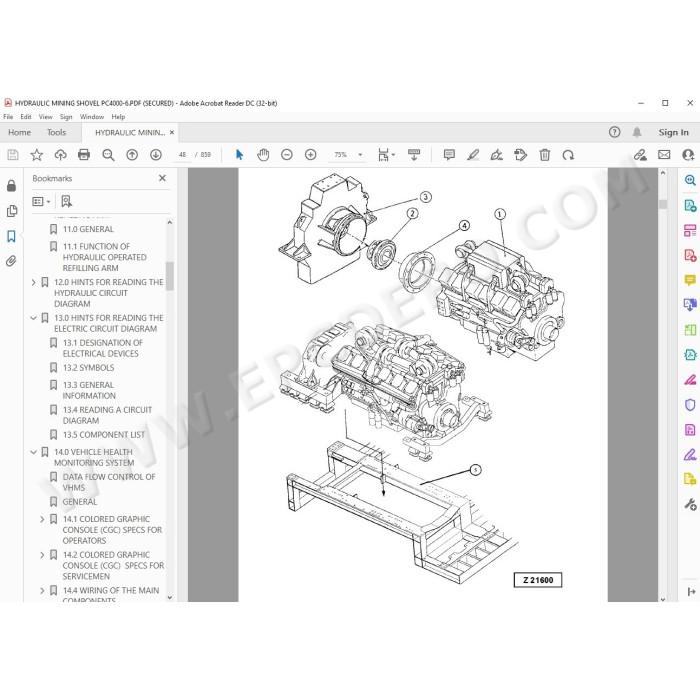Close the HYDRAULIC MININ... document tab
700x700 pixels.
[x=172, y=133]
